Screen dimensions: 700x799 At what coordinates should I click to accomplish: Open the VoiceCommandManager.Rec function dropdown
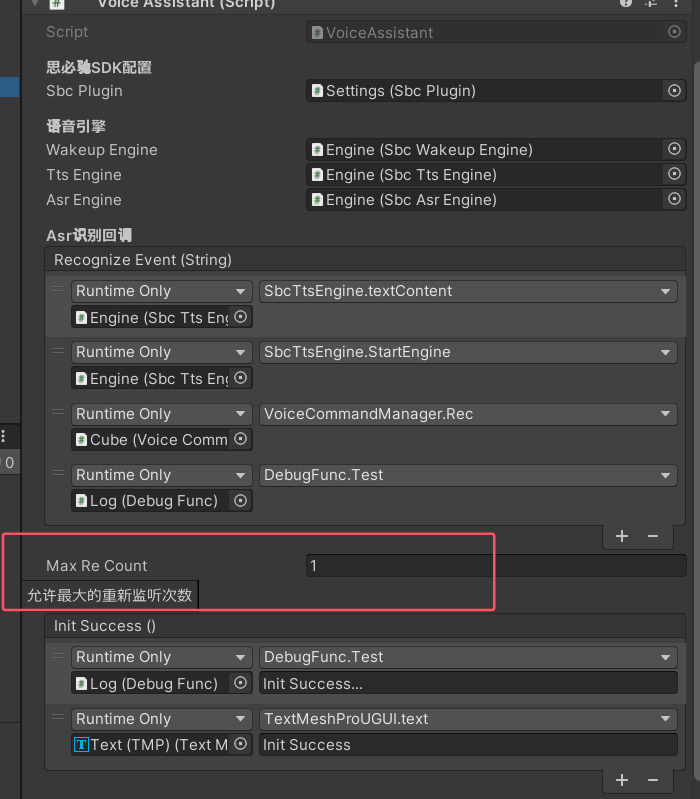tap(468, 414)
